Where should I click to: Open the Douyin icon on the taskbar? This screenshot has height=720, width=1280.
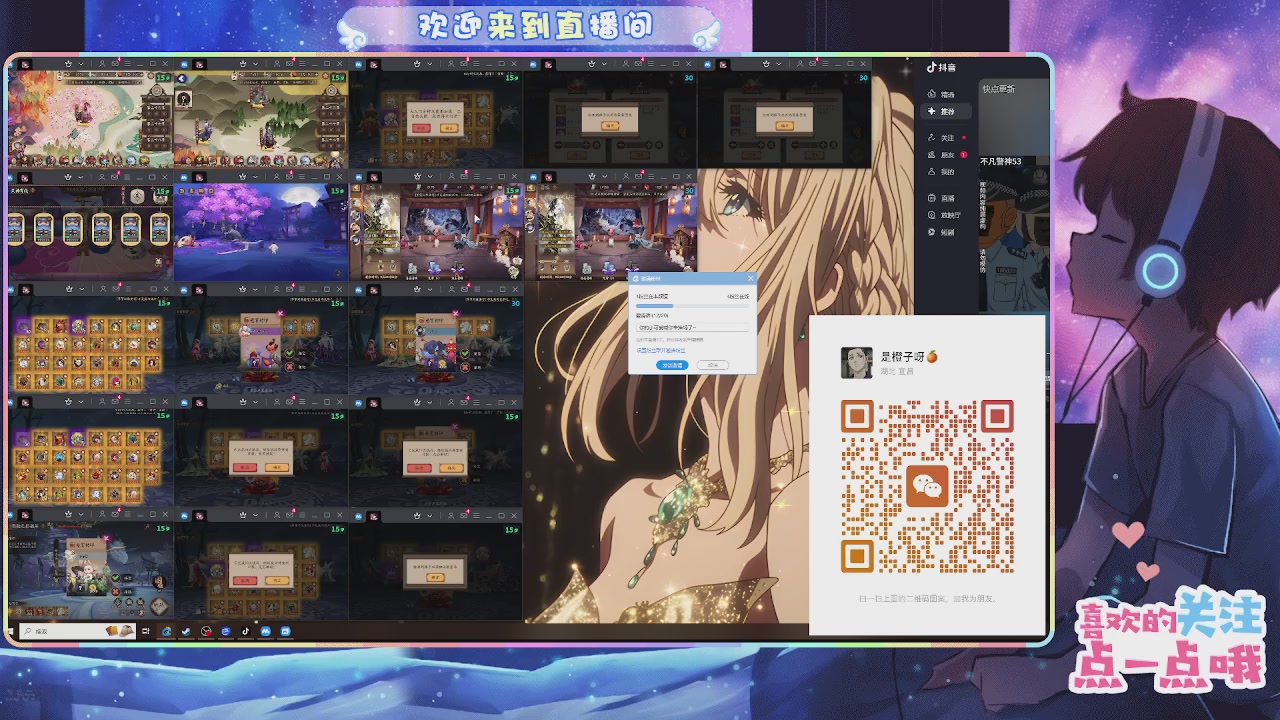pos(245,631)
